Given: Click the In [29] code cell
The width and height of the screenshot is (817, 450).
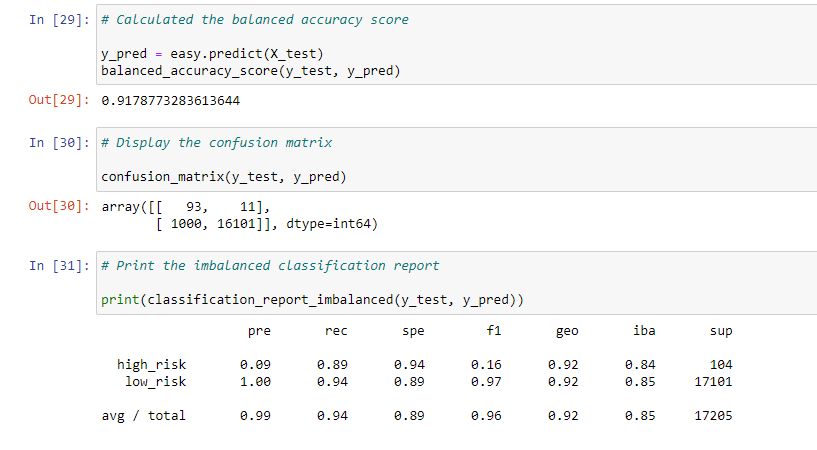Looking at the screenshot, I should [x=456, y=45].
